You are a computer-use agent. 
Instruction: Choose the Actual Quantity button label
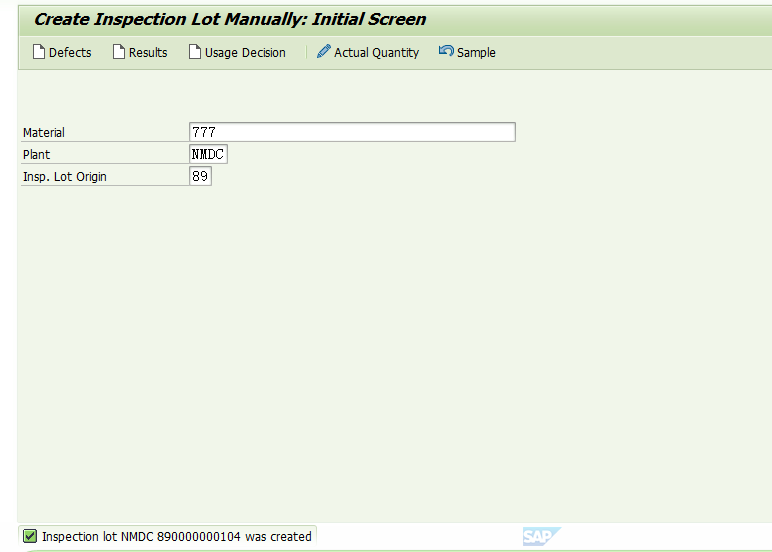click(x=377, y=53)
